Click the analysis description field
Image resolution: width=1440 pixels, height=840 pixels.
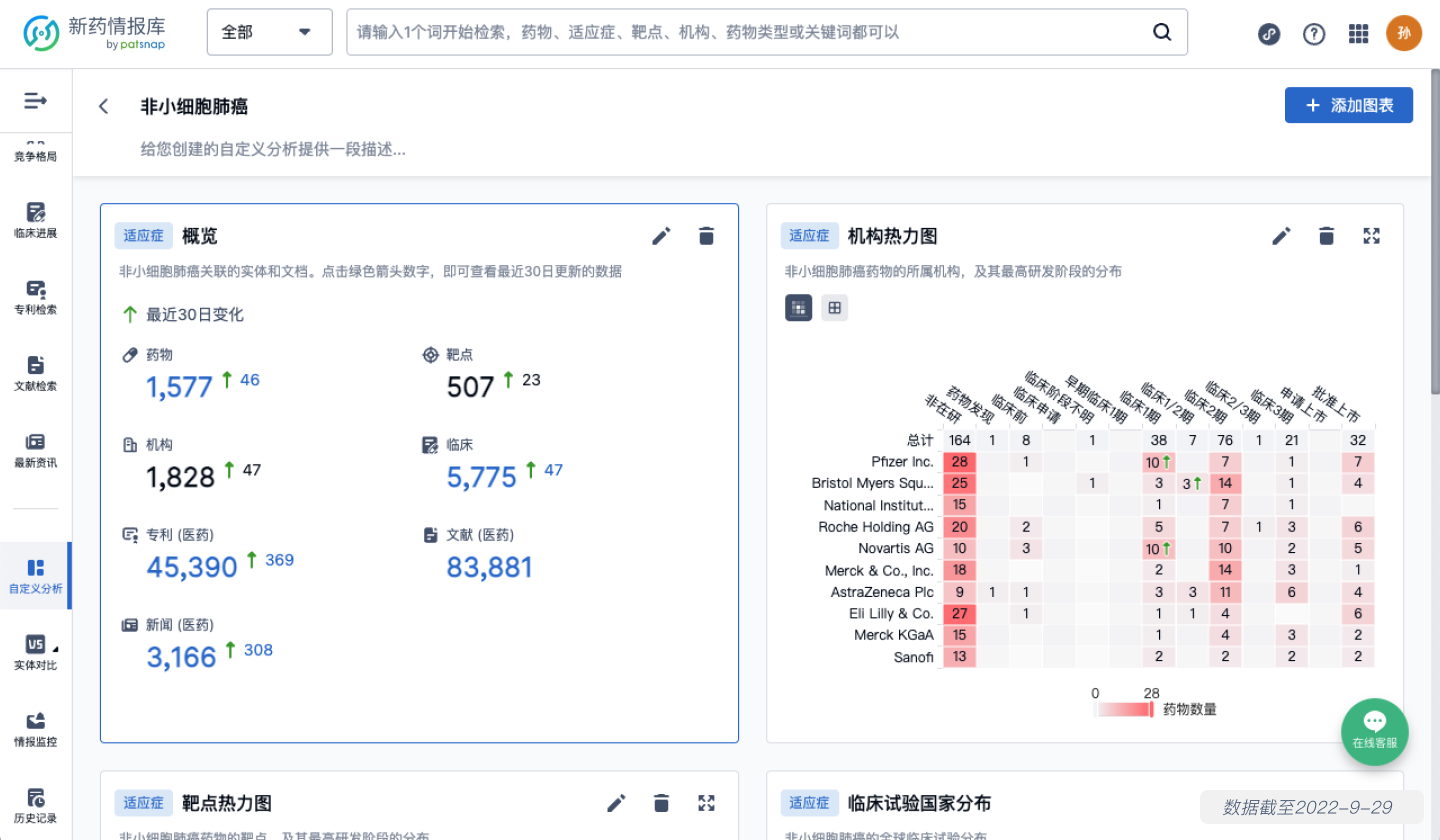(273, 149)
